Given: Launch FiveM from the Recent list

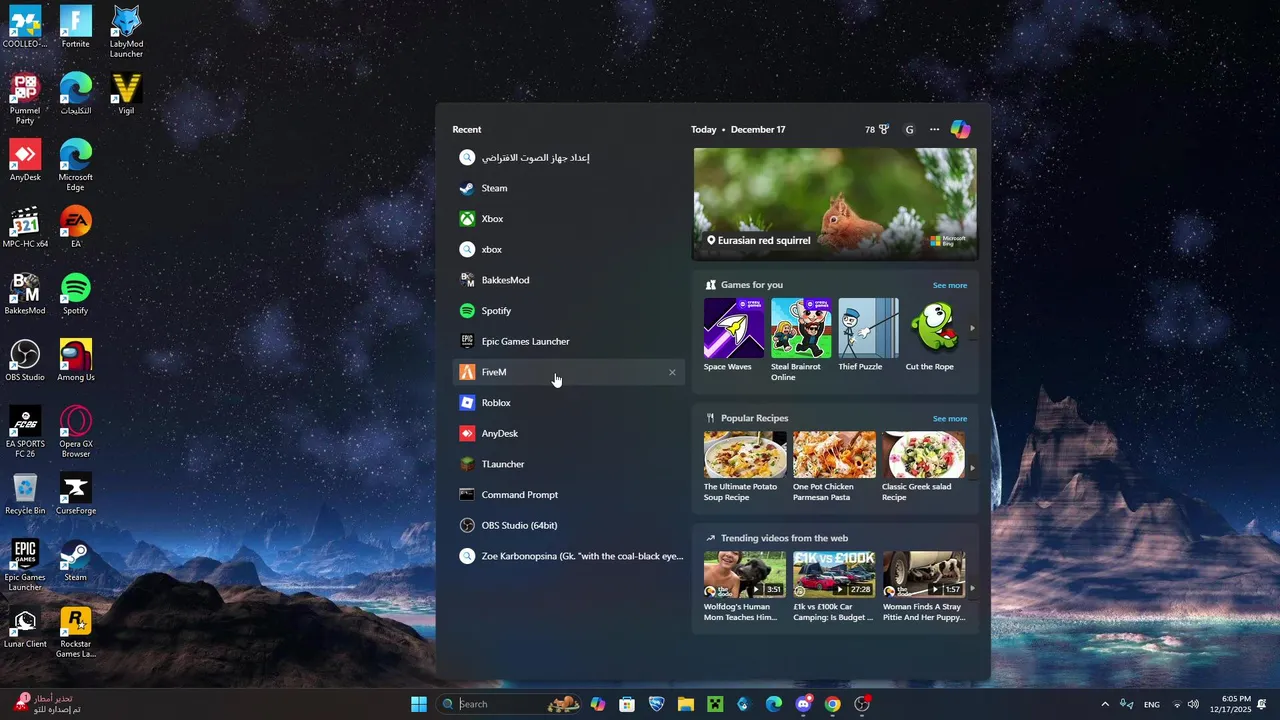Looking at the screenshot, I should tap(568, 372).
